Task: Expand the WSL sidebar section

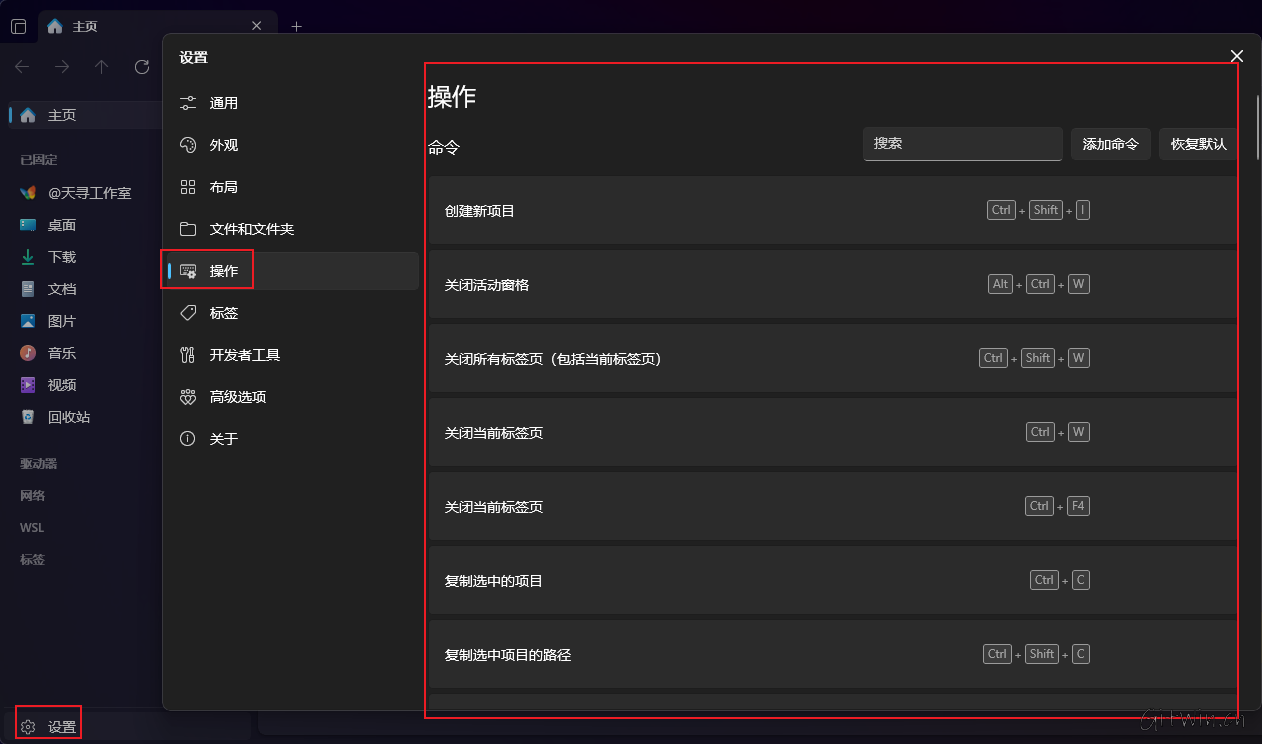Action: tap(32, 528)
